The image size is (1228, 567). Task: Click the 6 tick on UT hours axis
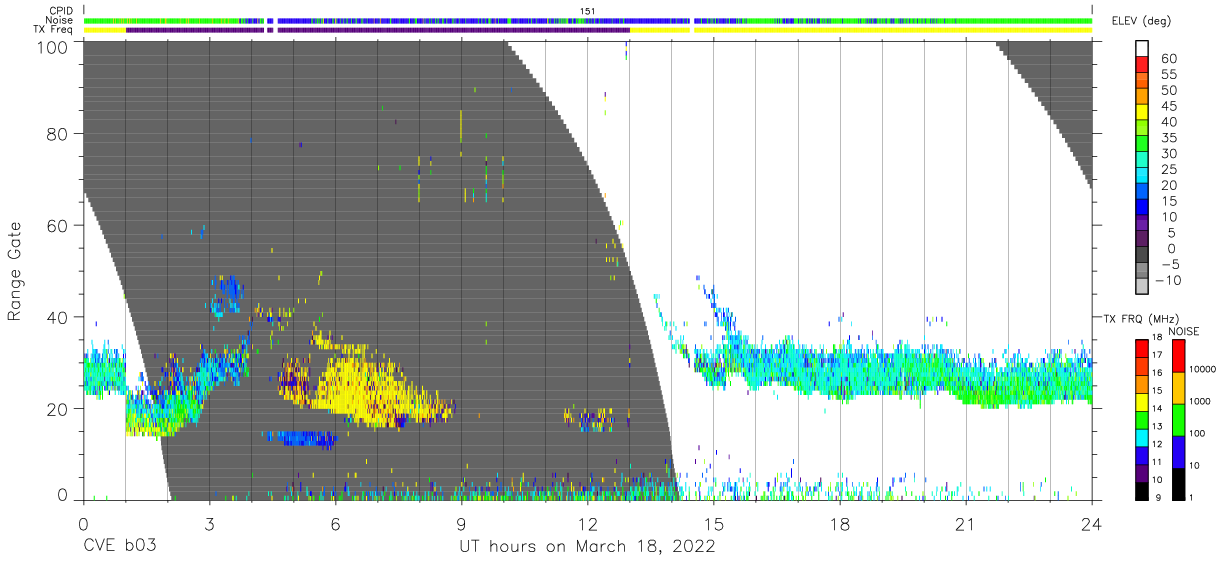[335, 524]
